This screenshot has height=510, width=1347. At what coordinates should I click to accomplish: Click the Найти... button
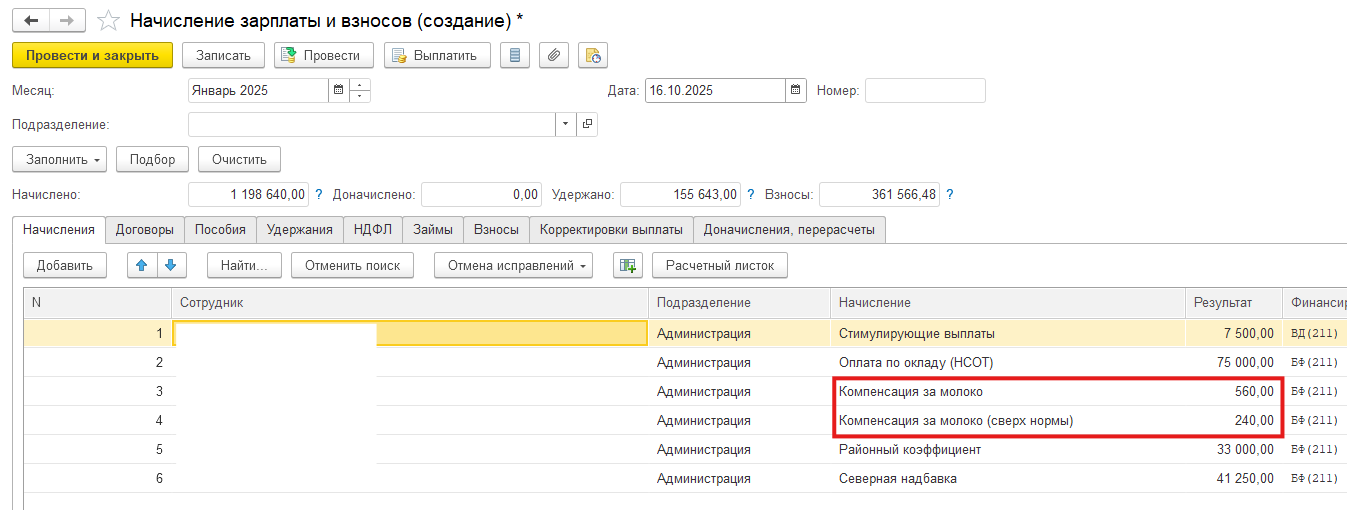[245, 265]
